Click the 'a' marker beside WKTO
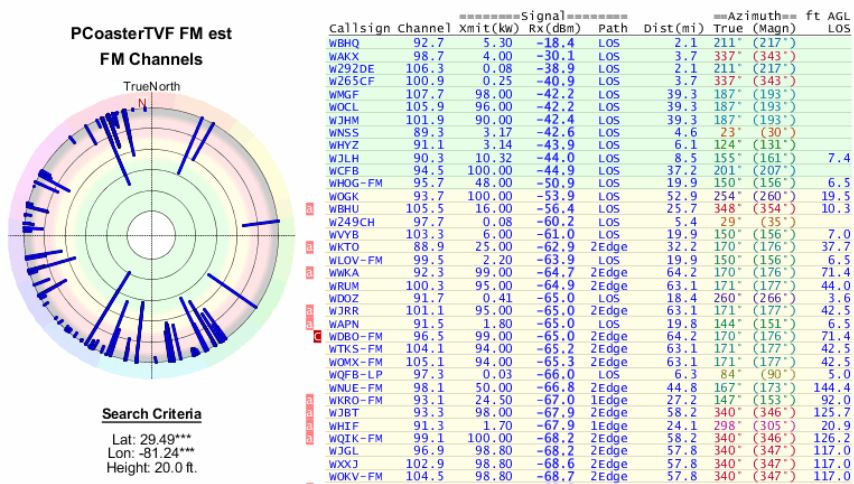This screenshot has width=854, height=484. point(311,246)
